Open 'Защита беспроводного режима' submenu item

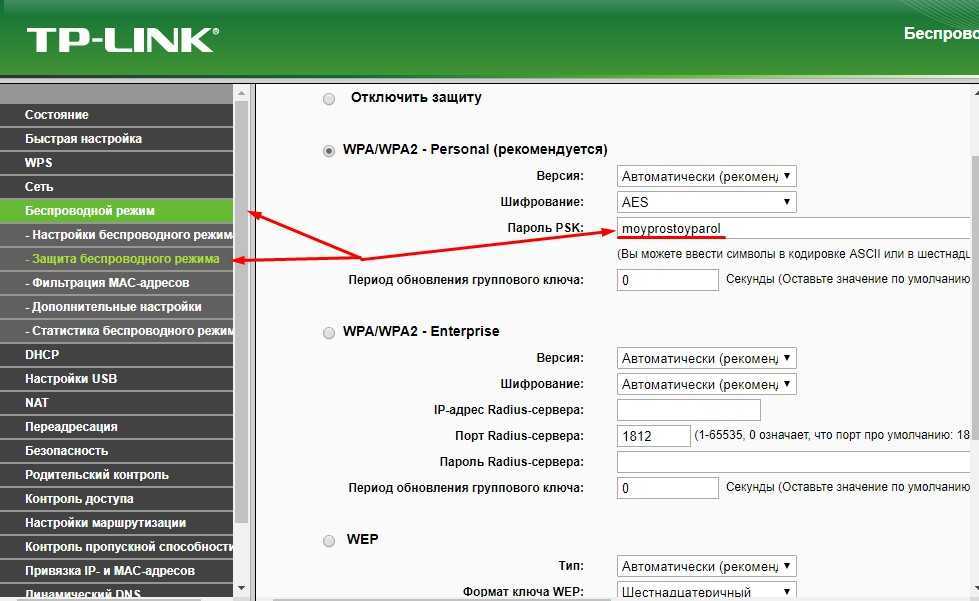point(122,259)
